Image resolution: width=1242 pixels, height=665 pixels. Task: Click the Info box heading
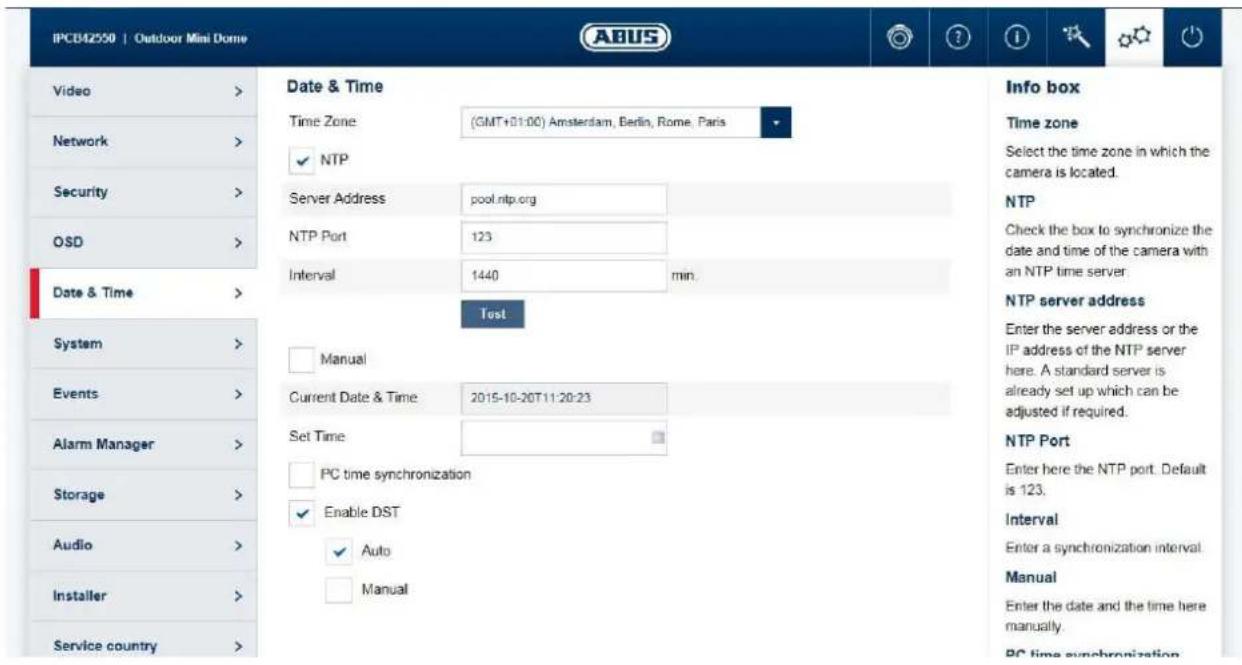[x=1043, y=88]
